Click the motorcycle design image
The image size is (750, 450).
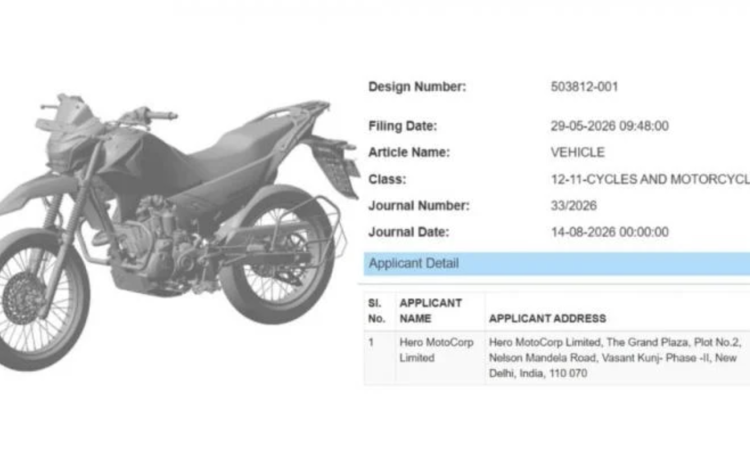tap(179, 232)
